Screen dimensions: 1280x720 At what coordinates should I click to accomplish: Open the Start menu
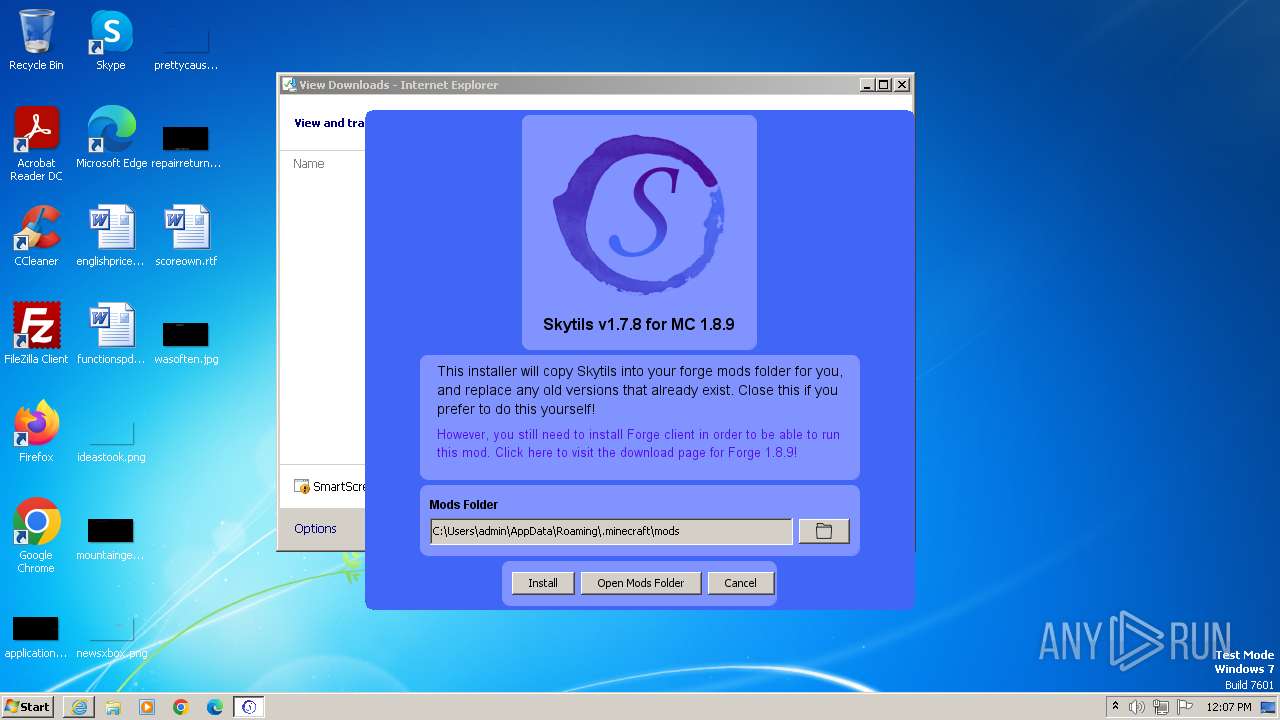tap(28, 706)
